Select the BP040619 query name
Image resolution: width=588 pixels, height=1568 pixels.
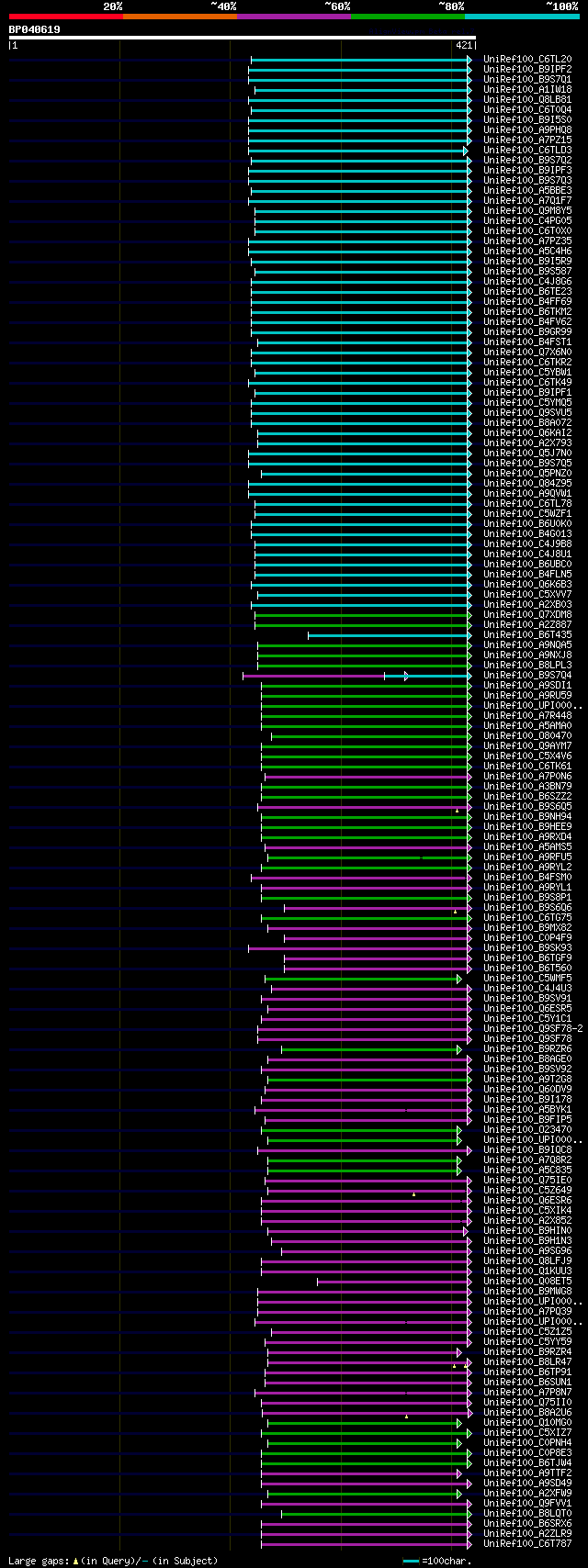pos(35,29)
